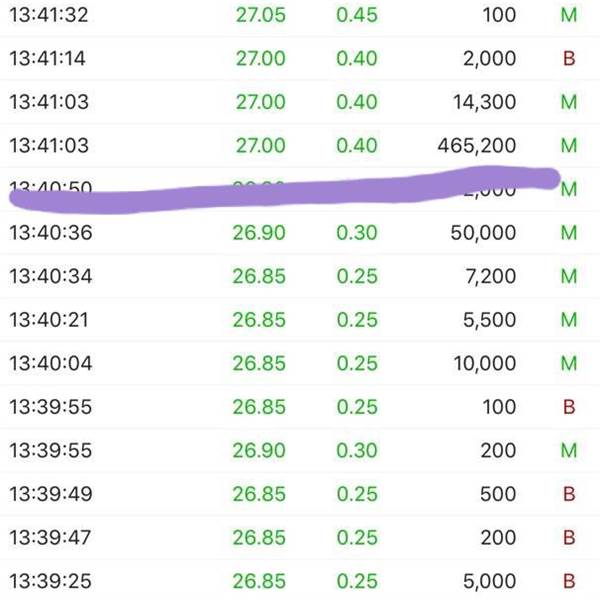Select the 13:40:21 trade row with 5,500
This screenshot has width=600, height=600.
pyautogui.click(x=300, y=320)
